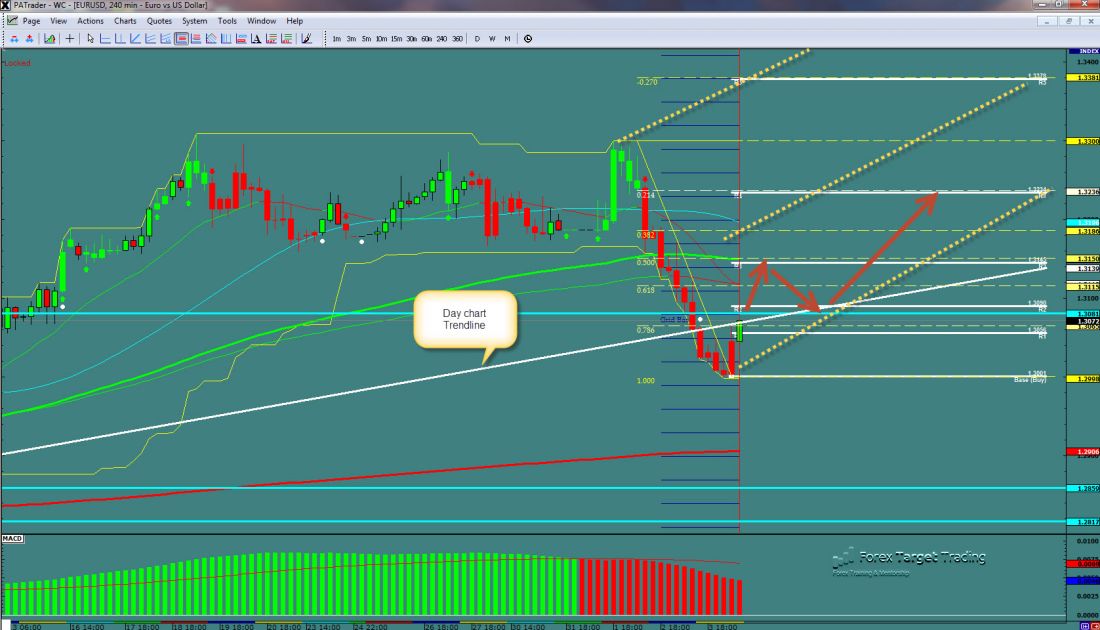The image size is (1100, 630).
Task: Set timeframe to Daily (D)
Action: tap(477, 39)
